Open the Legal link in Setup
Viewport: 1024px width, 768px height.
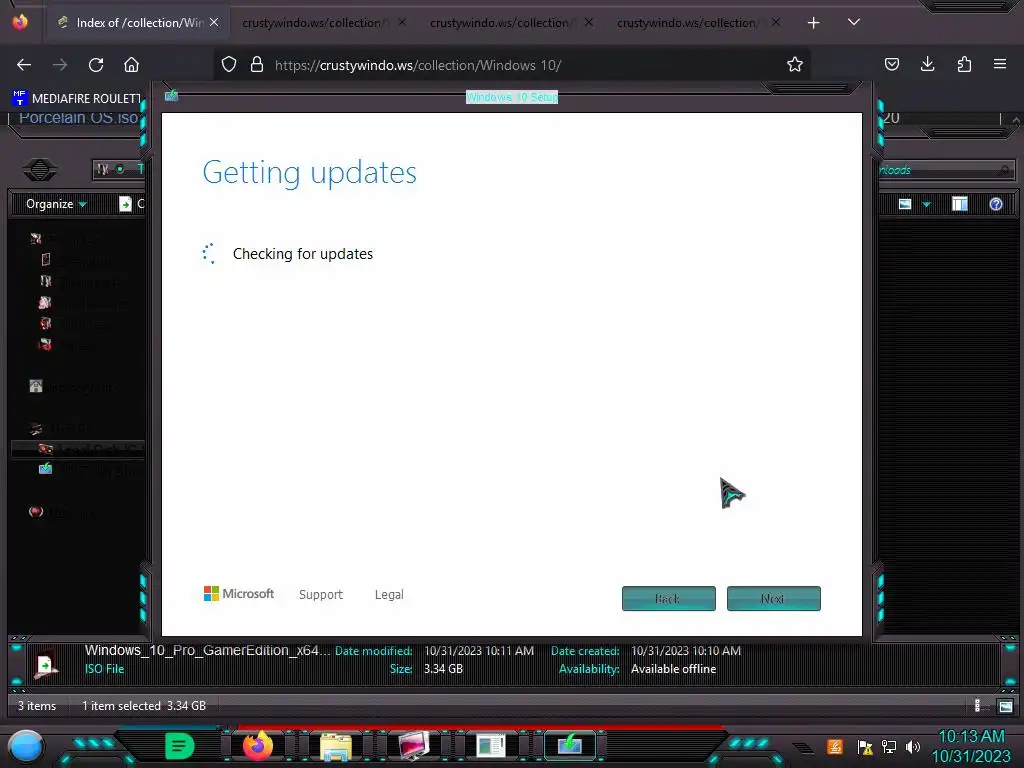[389, 594]
